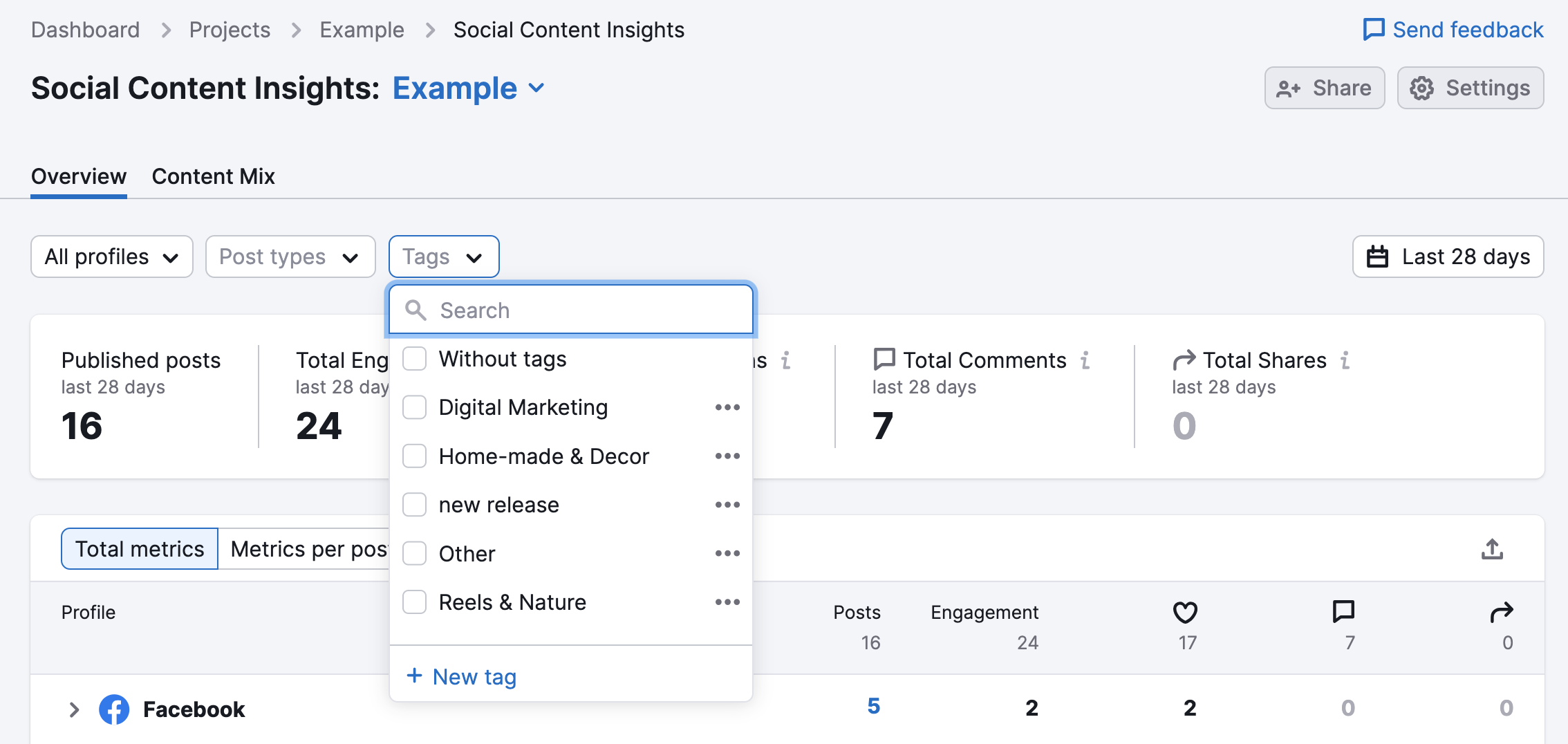
Task: Open the Example project dropdown
Action: [469, 88]
